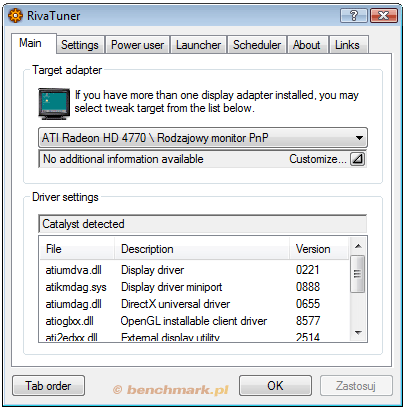Click the title bar help question mark button
The height and width of the screenshot is (409, 405).
354,16
